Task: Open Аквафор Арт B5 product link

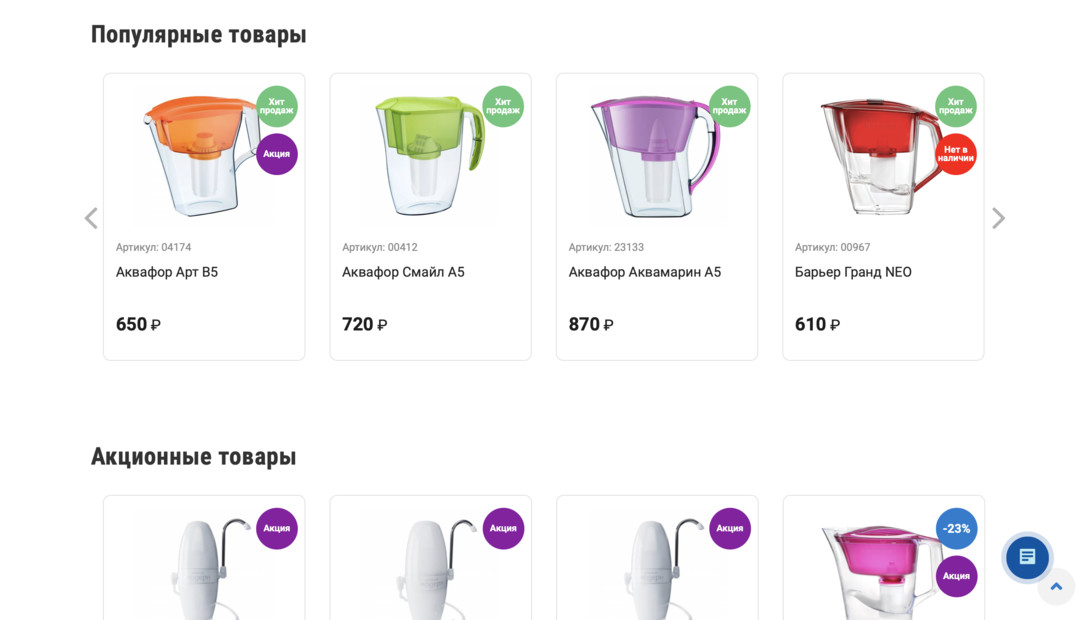Action: click(167, 272)
